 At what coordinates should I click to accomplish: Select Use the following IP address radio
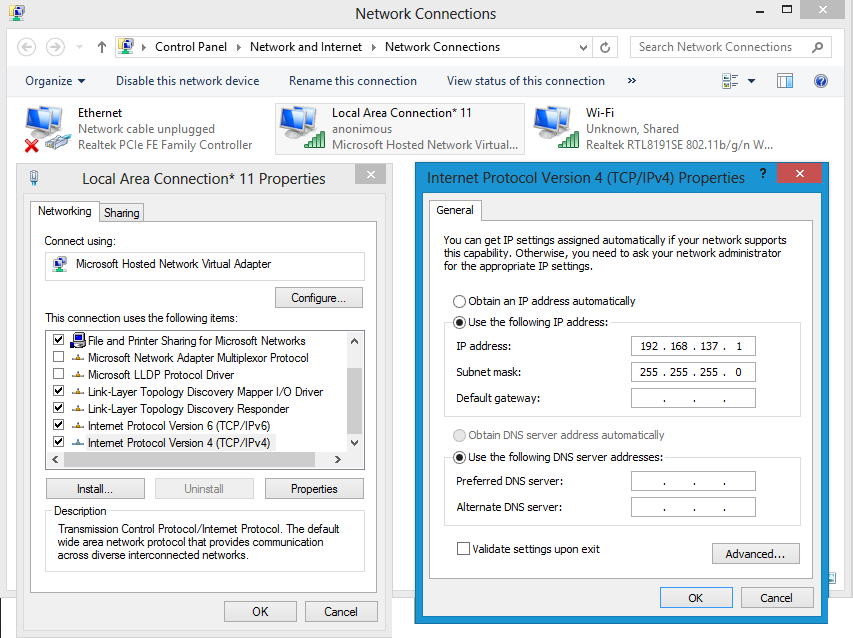[x=459, y=323]
